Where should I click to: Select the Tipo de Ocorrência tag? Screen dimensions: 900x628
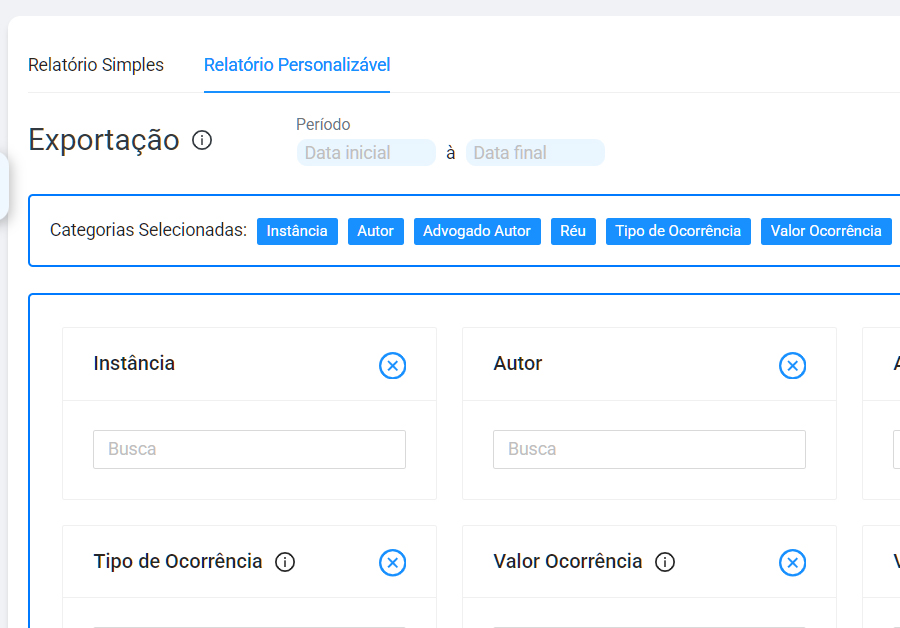tap(678, 231)
